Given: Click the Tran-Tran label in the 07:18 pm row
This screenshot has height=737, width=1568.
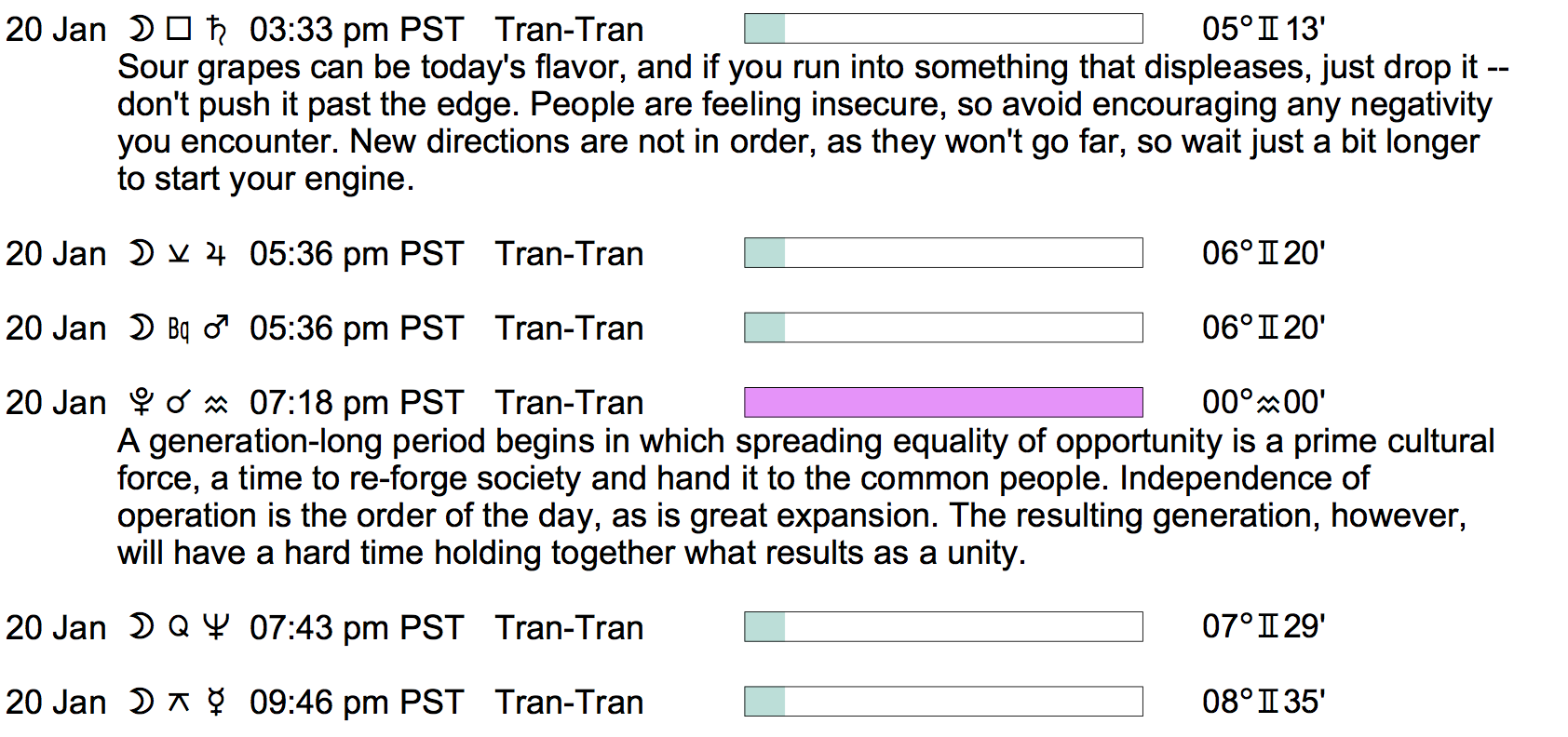Looking at the screenshot, I should (x=569, y=403).
